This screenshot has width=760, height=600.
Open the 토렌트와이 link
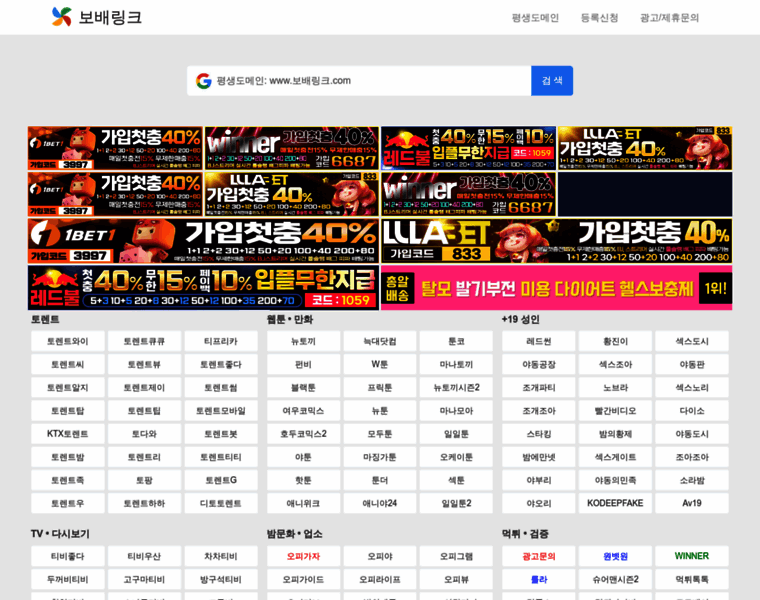[68, 341]
